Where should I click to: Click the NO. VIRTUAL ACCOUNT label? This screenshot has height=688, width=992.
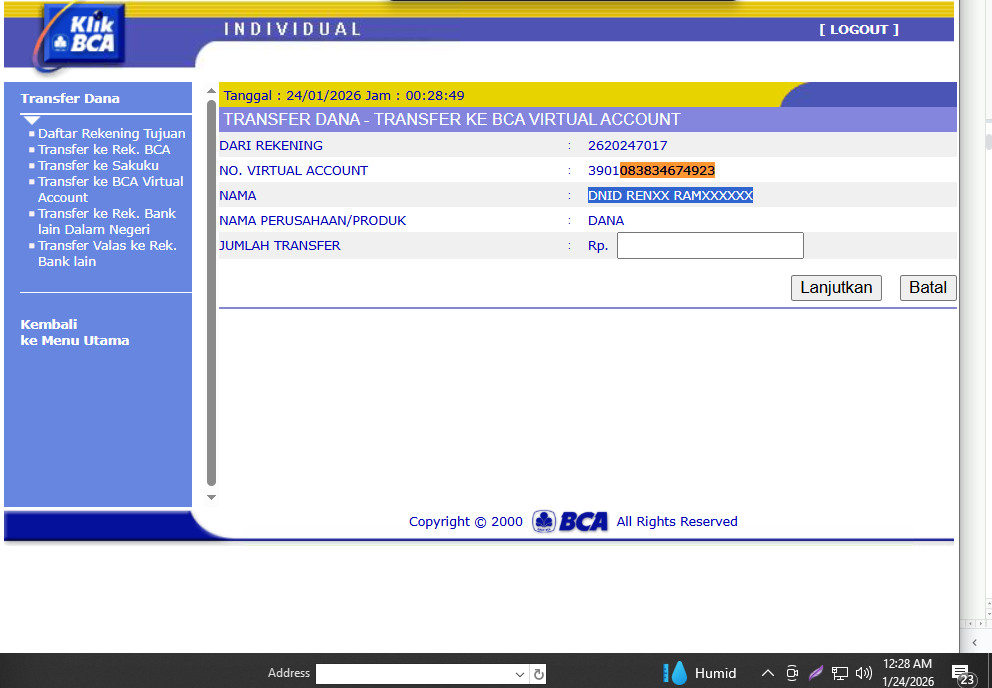tap(294, 170)
